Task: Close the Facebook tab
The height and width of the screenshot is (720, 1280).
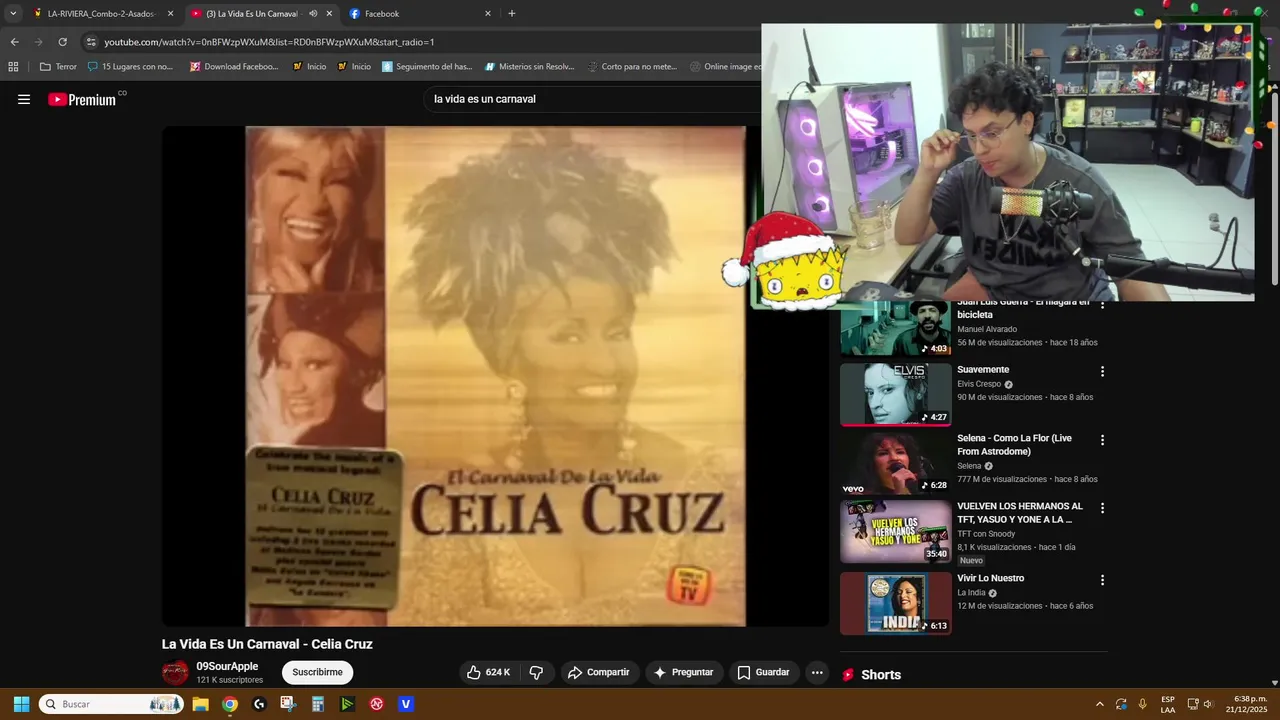Action: tap(488, 14)
